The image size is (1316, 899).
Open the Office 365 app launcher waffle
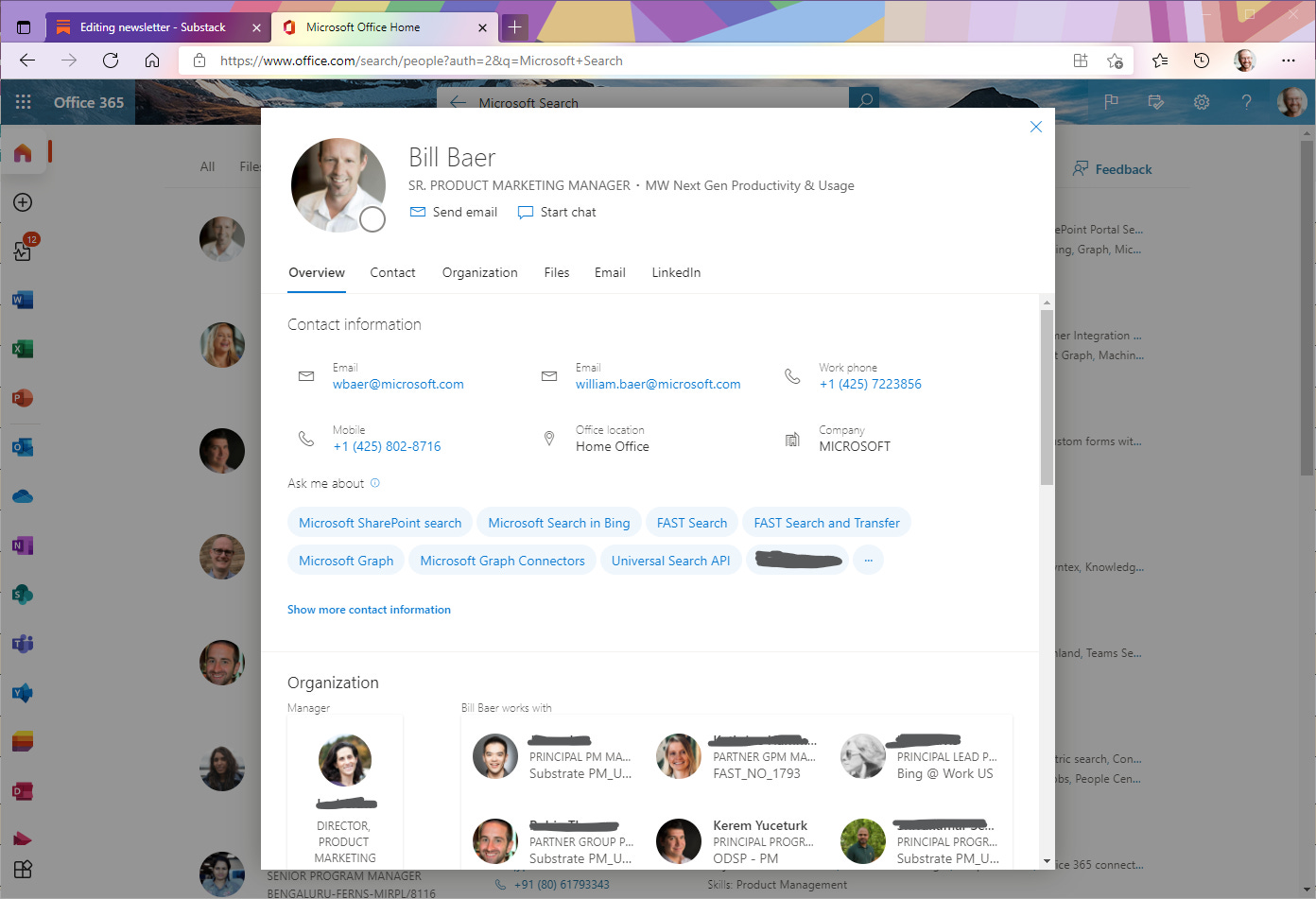tap(23, 102)
